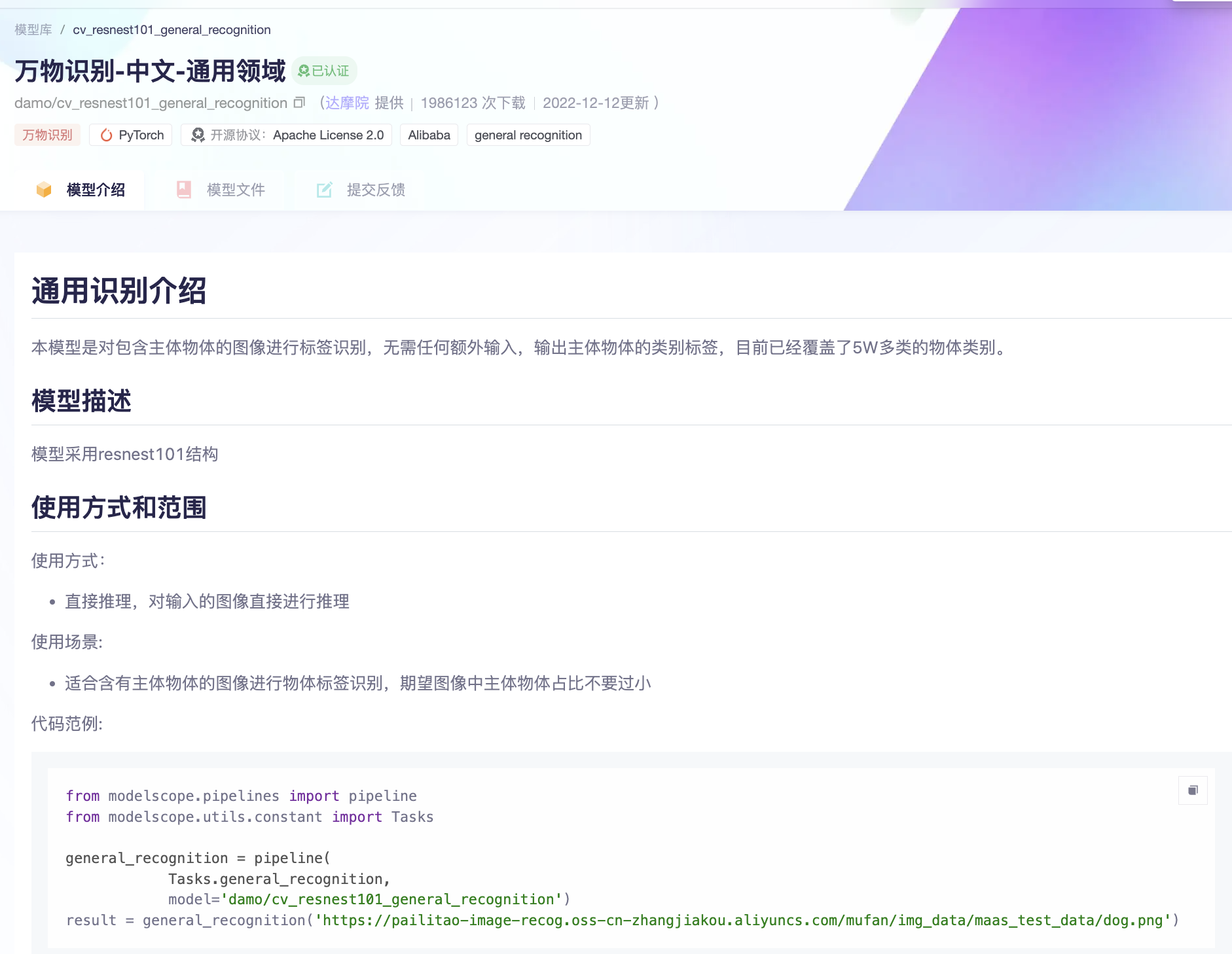This screenshot has height=954, width=1232.
Task: Click the text 模型采用resnest101结构
Action: 124,454
